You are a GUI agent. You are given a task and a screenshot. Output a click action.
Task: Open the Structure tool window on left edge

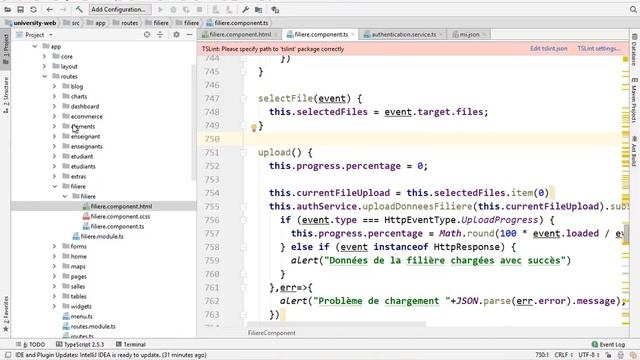pos(6,95)
